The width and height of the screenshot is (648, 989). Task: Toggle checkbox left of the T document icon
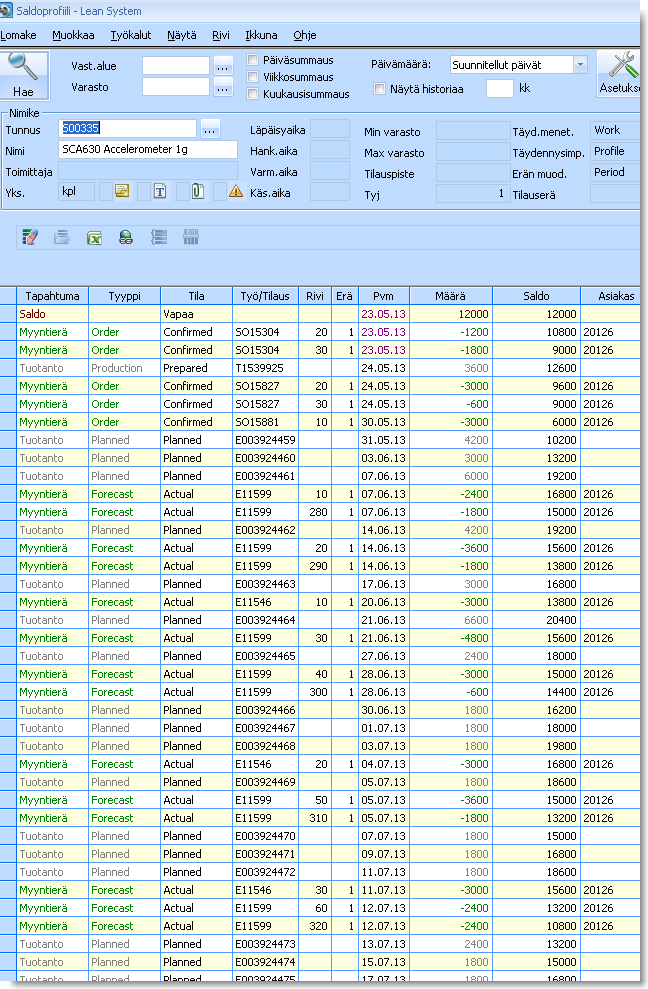pos(143,192)
